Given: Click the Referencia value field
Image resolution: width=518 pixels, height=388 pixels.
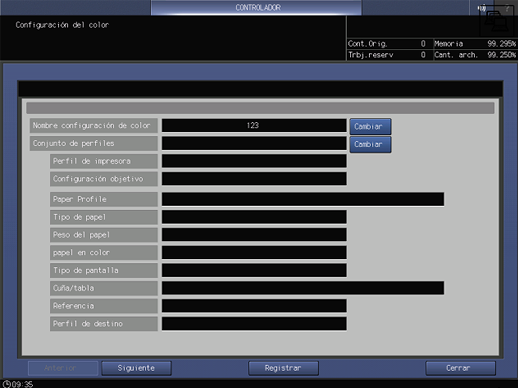Looking at the screenshot, I should tap(254, 306).
